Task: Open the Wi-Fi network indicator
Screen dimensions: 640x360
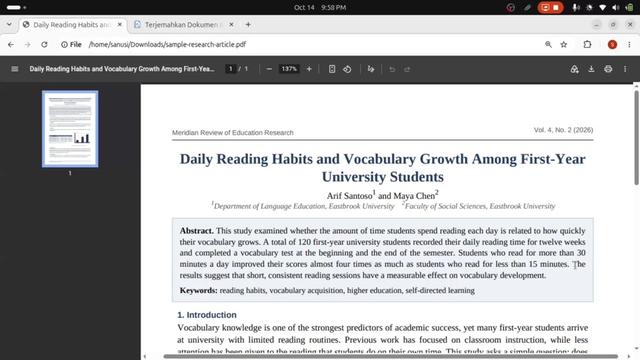Action: [x=602, y=7]
